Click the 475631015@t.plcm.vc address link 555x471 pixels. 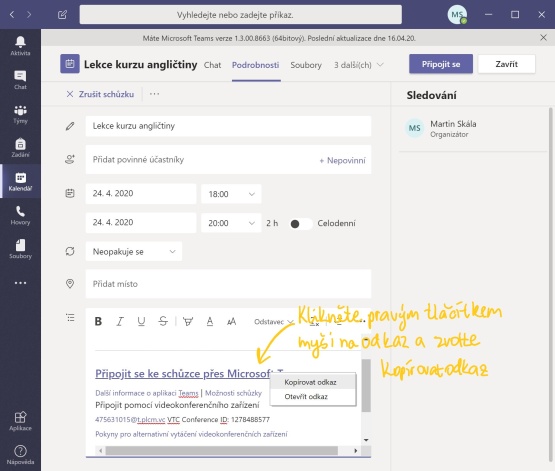pyautogui.click(x=130, y=420)
